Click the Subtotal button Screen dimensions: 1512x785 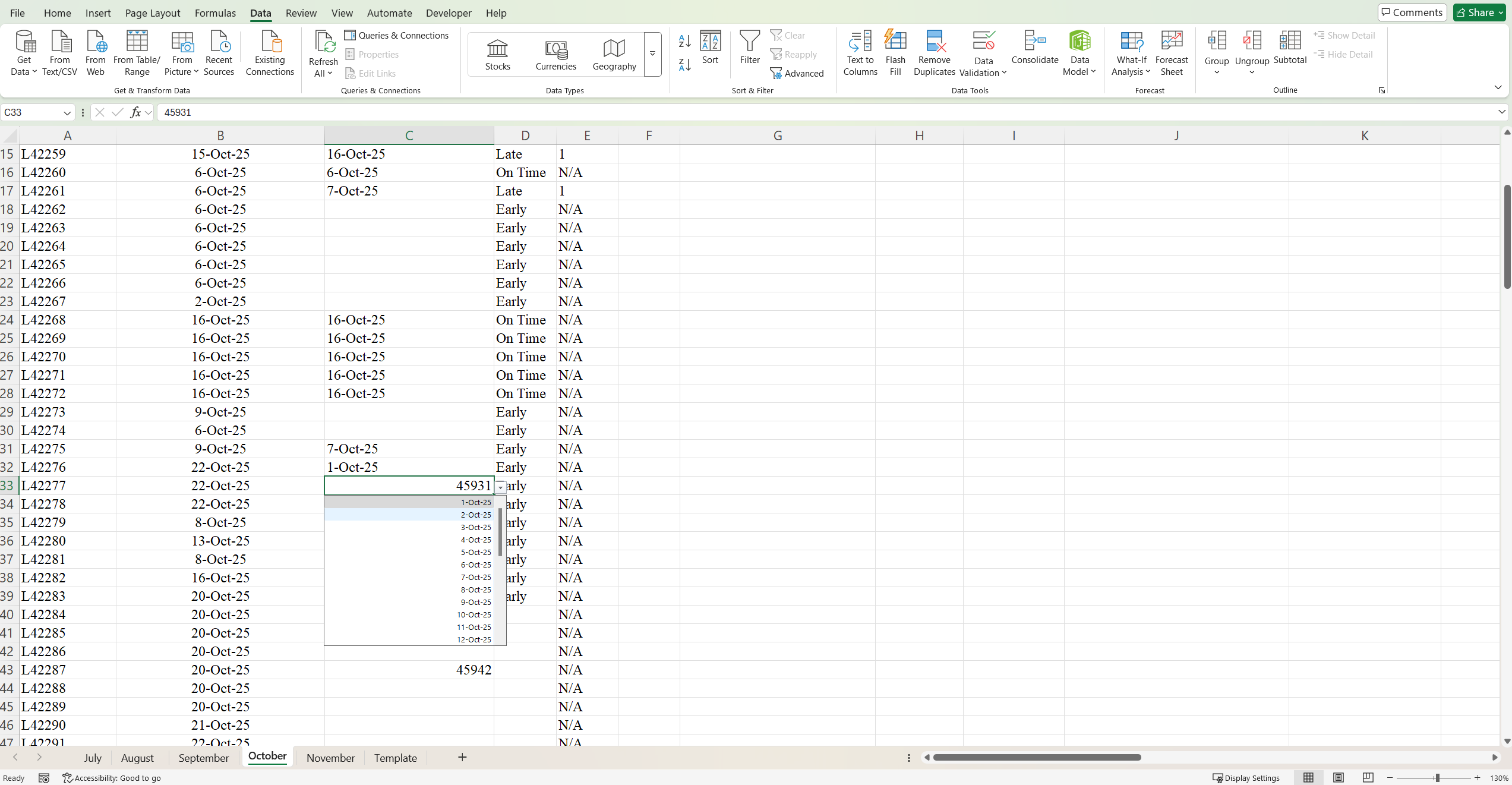click(1290, 48)
